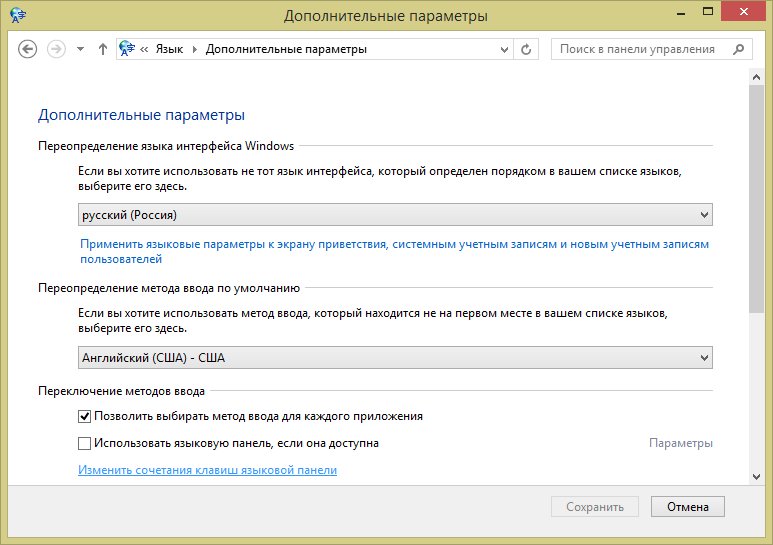Click the magnifier icon in search box

click(x=739, y=49)
